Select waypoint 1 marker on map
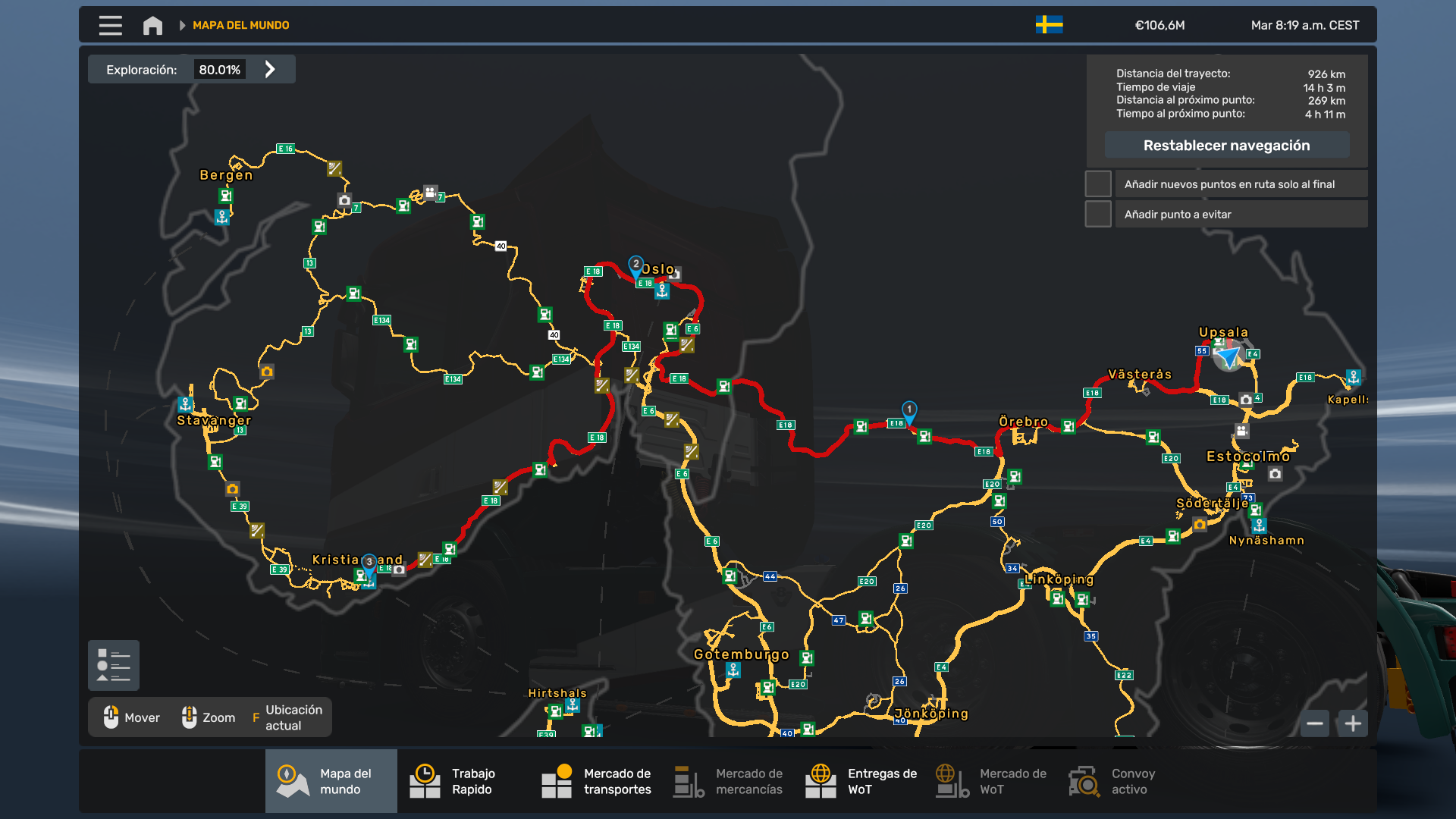Screen dimensions: 1456x819 pyautogui.click(x=909, y=410)
